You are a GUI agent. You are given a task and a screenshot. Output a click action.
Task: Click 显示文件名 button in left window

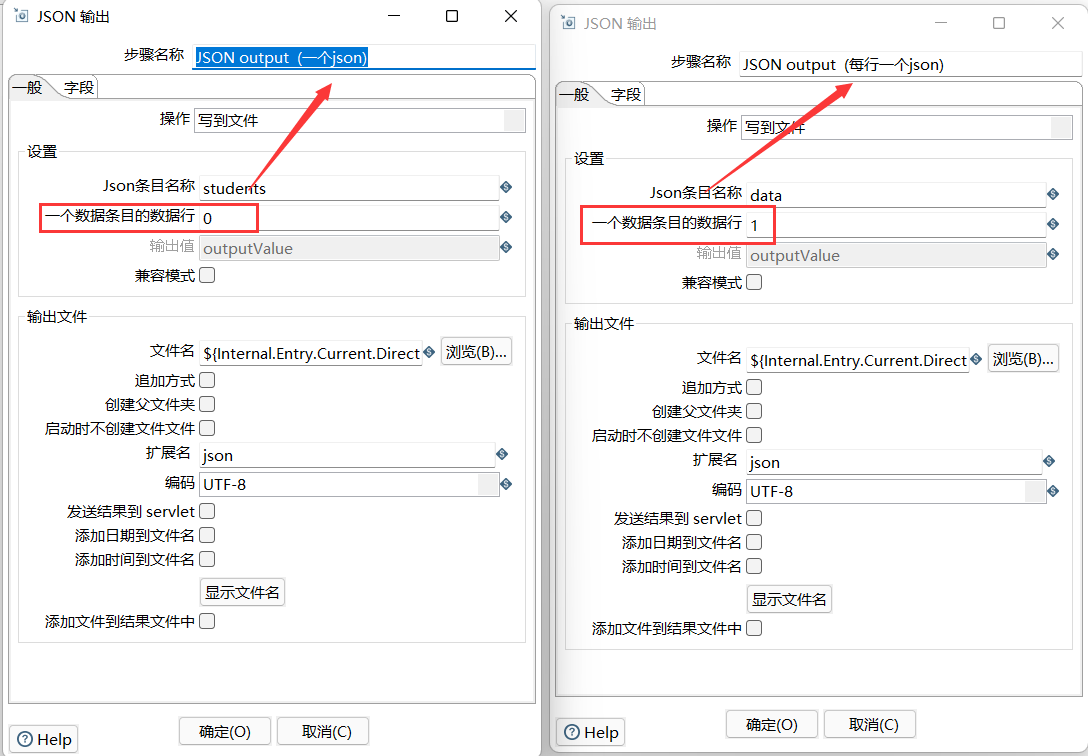[242, 592]
